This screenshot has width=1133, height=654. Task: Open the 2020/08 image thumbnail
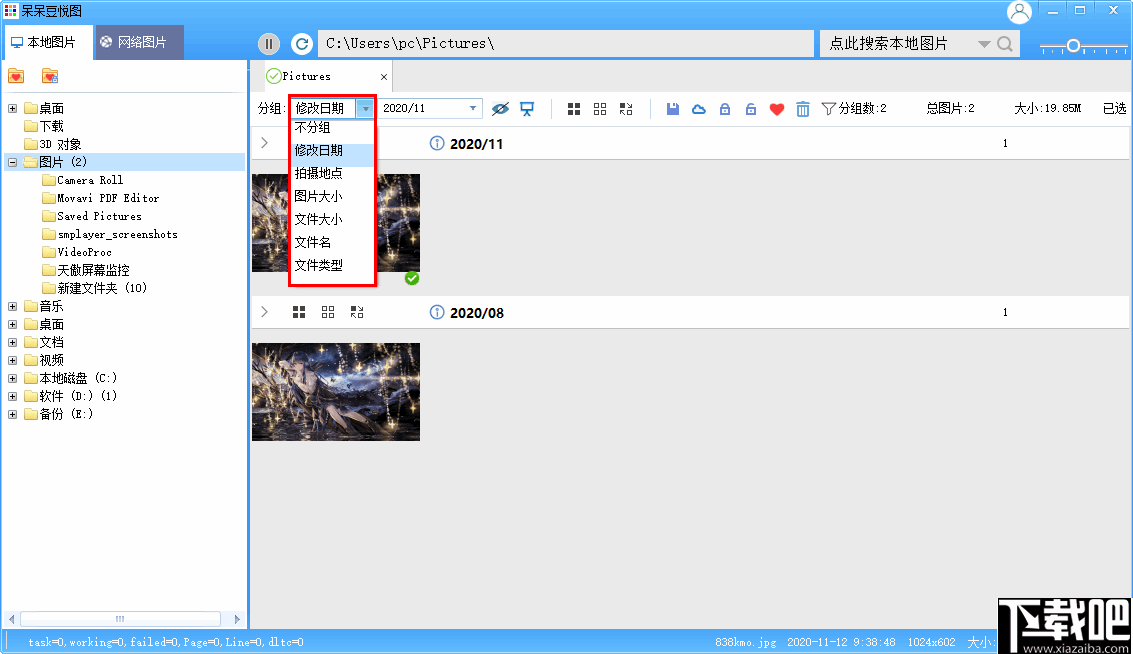[336, 392]
